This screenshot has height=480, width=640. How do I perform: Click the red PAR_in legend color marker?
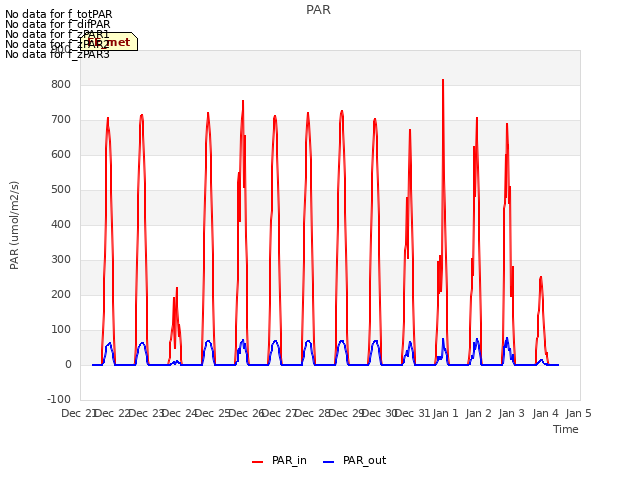coord(258,462)
